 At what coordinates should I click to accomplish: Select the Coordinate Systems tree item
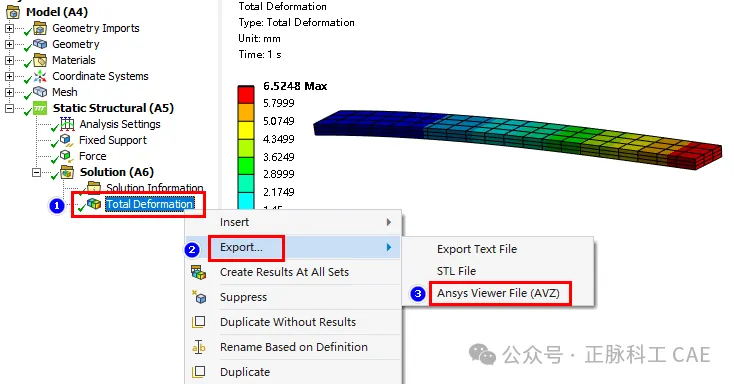100,76
